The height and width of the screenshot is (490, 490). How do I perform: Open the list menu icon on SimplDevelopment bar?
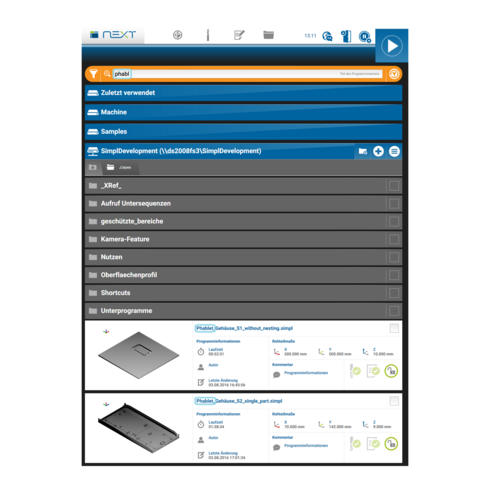[x=394, y=151]
